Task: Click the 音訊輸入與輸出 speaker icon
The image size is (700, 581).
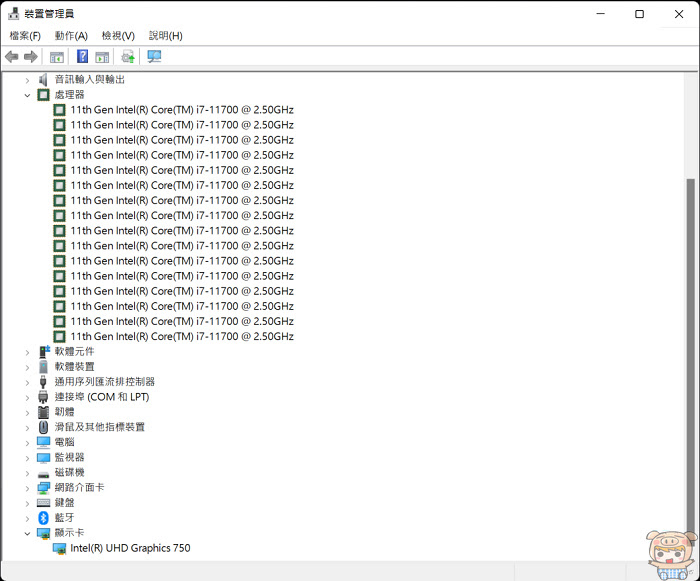Action: coord(43,80)
